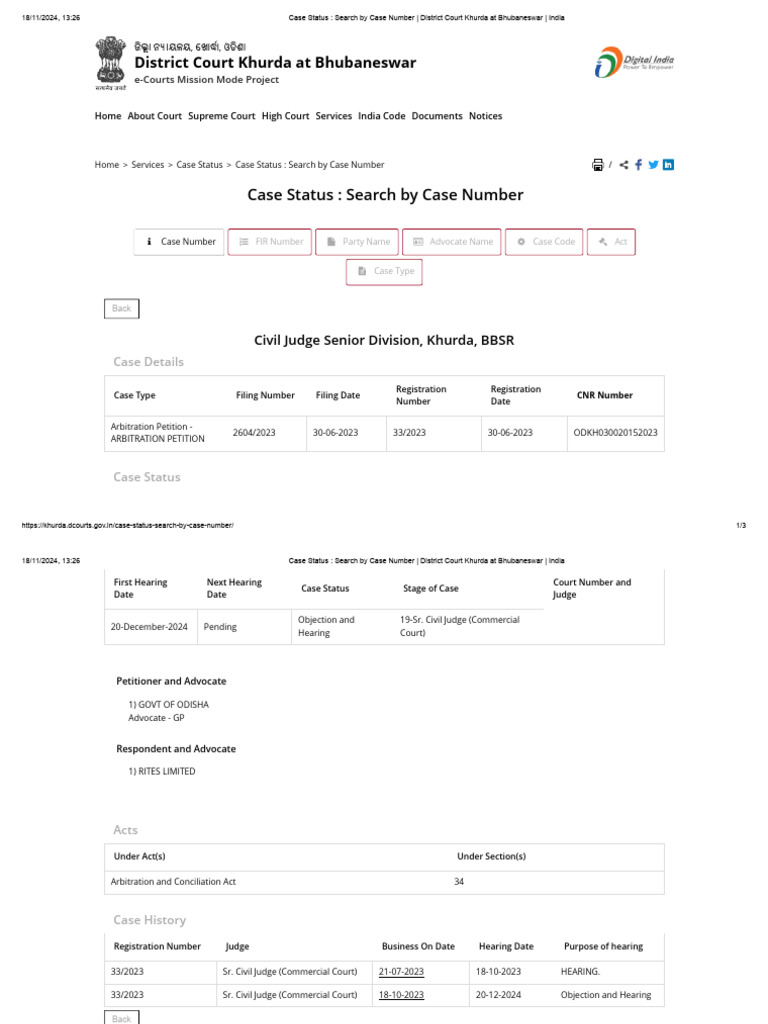This screenshot has width=768, height=1024.
Task: Click the share icon beside the printer
Action: click(624, 165)
